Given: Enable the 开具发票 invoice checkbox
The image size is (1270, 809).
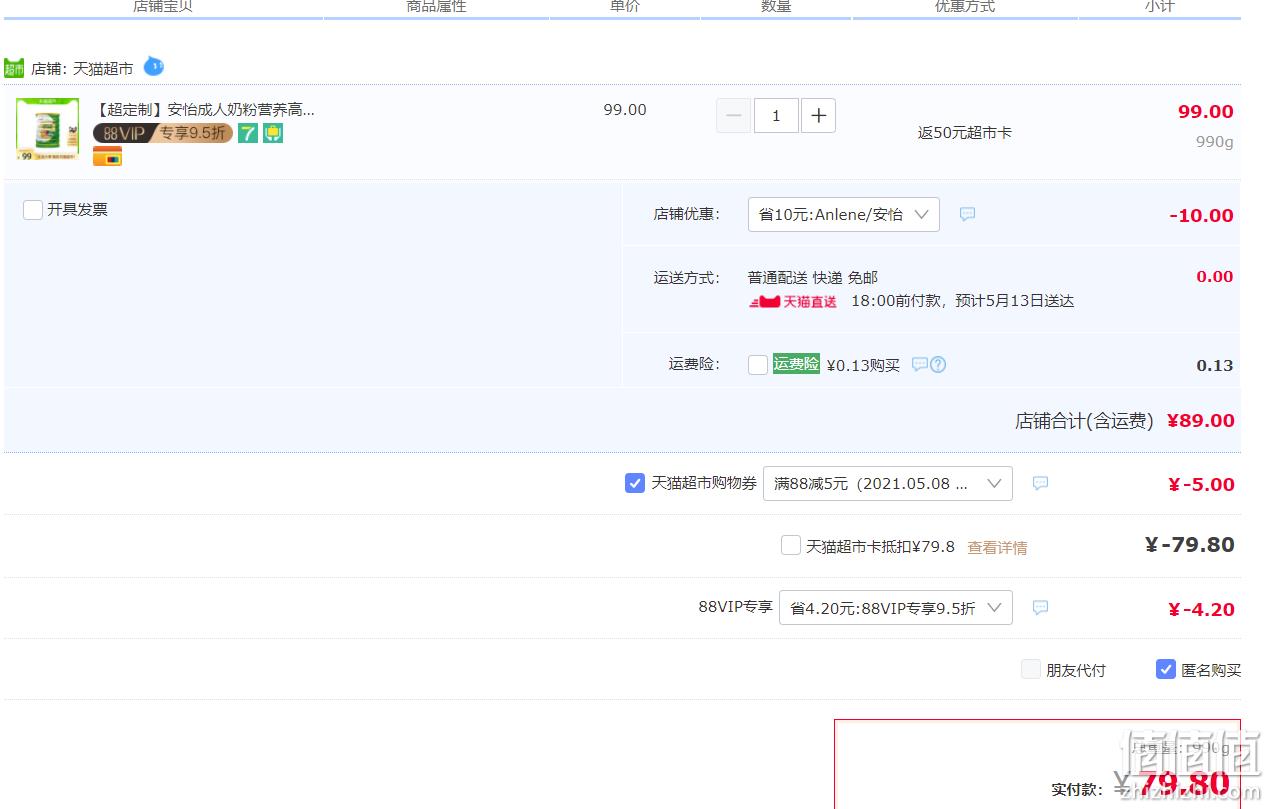Looking at the screenshot, I should (33, 210).
